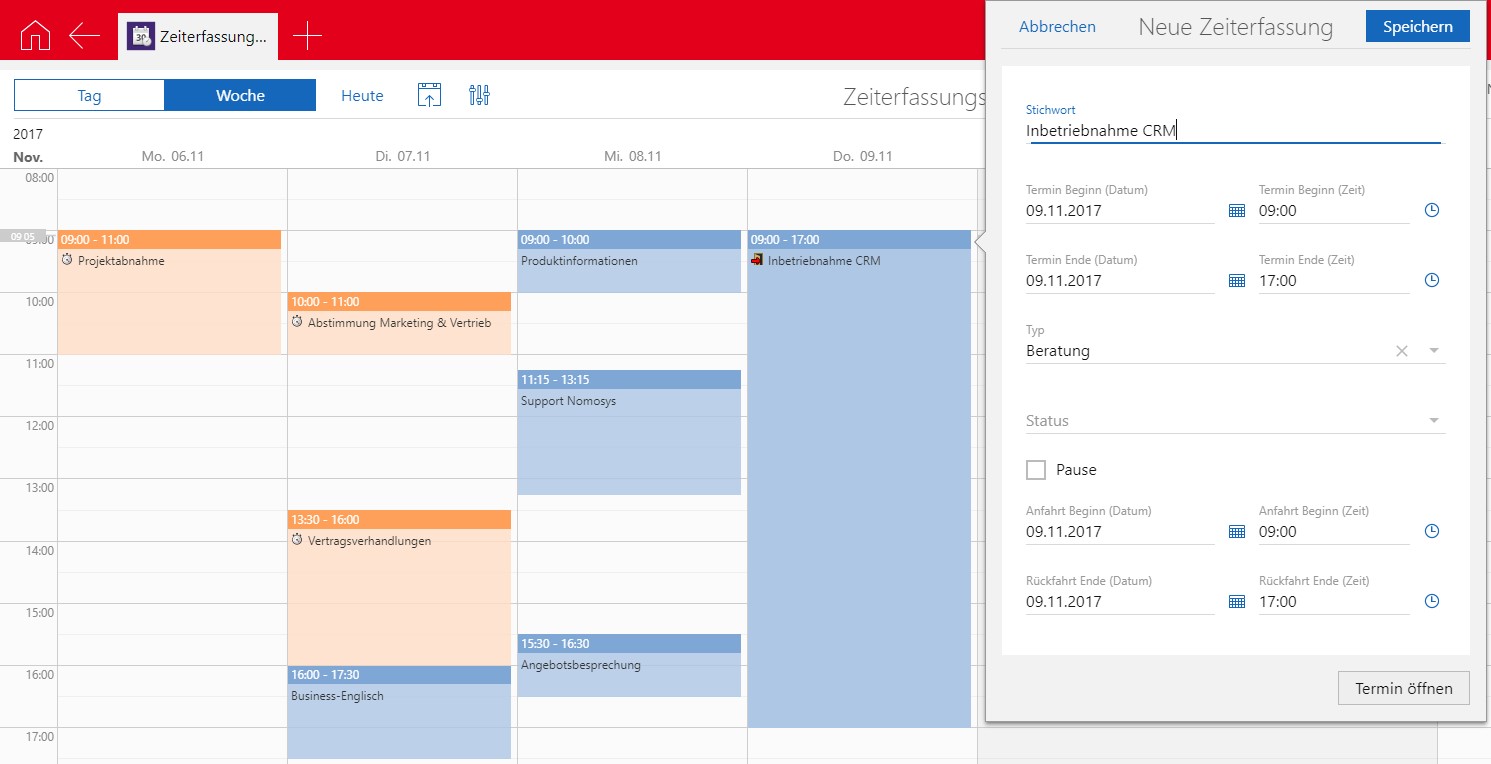
Task: Click Abbrechen to cancel the entry
Action: [x=1057, y=27]
